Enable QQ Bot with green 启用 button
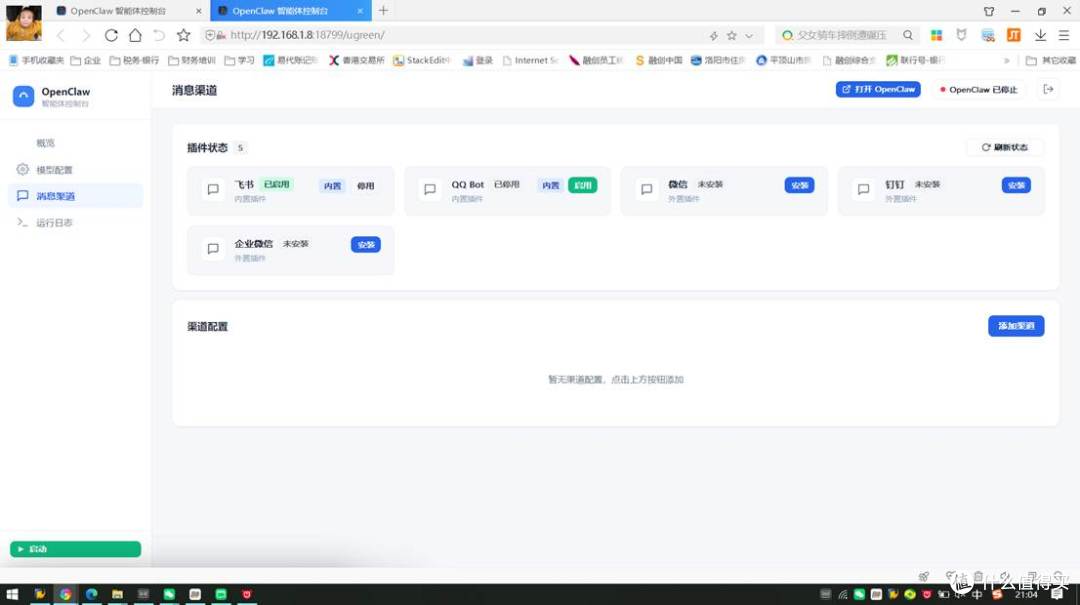 pyautogui.click(x=583, y=185)
